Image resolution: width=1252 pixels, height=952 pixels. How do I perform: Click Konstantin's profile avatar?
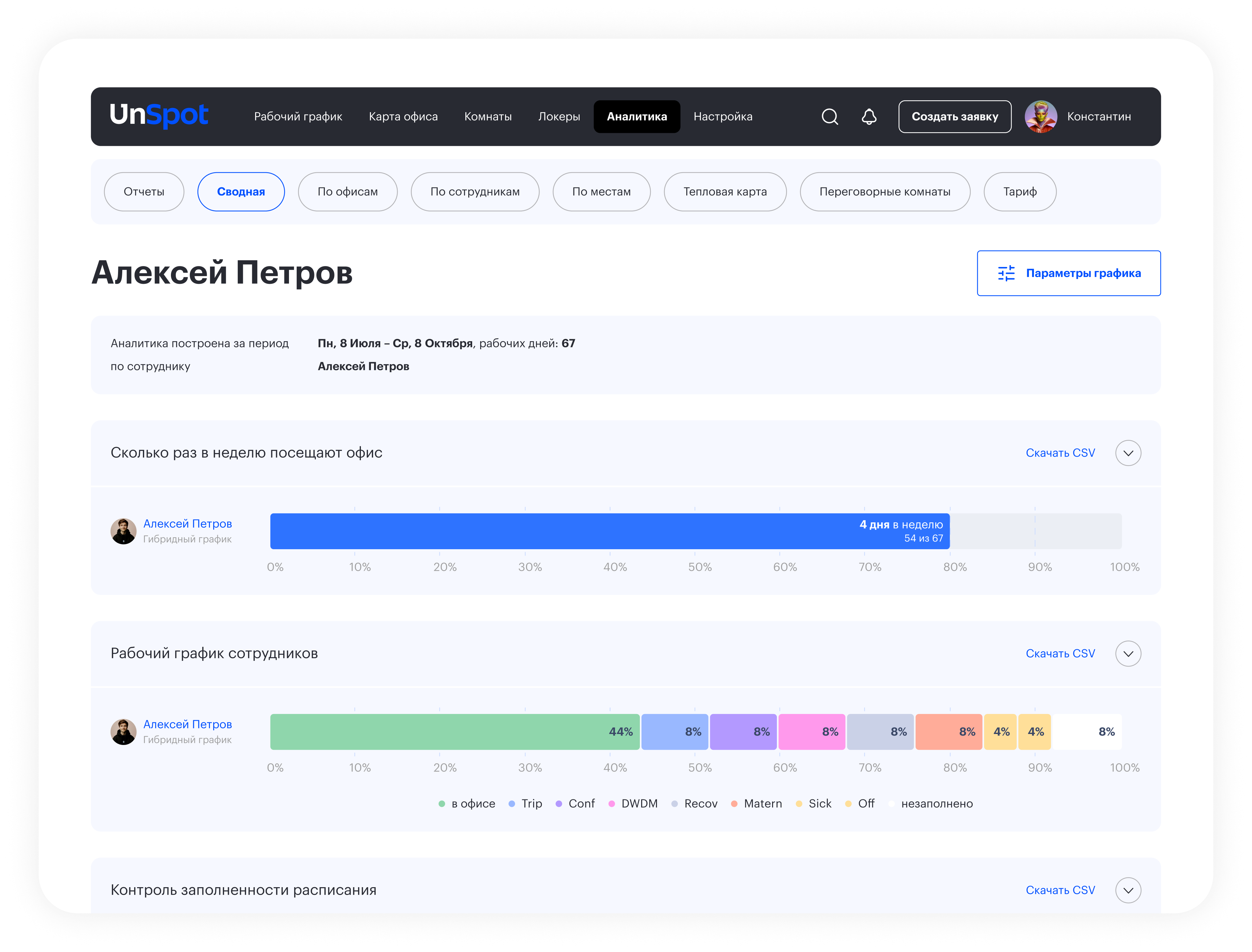click(1041, 117)
